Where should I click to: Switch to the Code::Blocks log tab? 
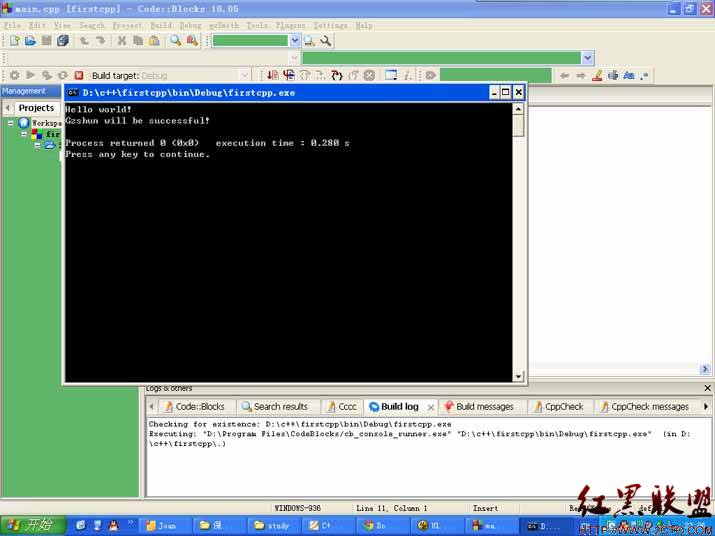tap(194, 406)
